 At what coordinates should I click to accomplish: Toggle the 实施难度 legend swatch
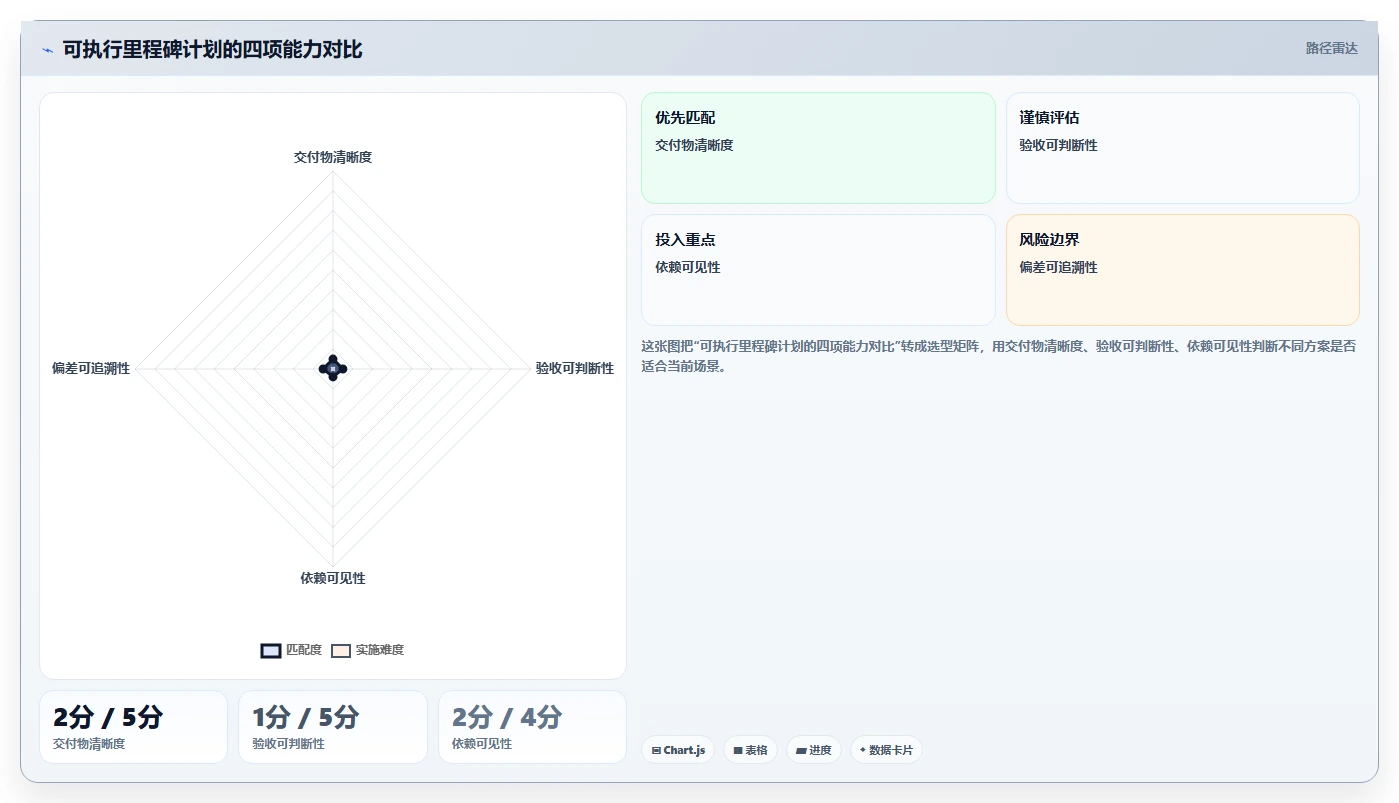point(341,650)
